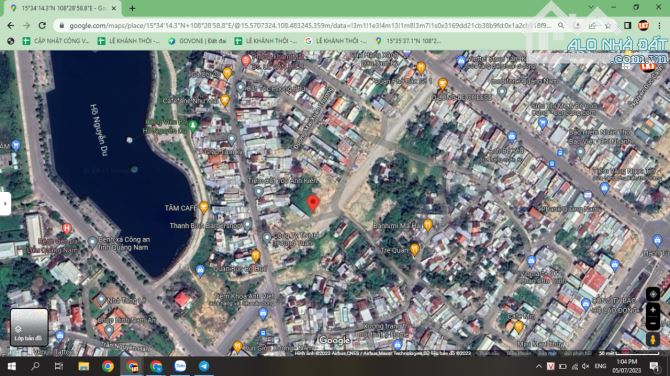
Task: Open the taskbar clock showing 1:04 PM
Action: pos(627,366)
